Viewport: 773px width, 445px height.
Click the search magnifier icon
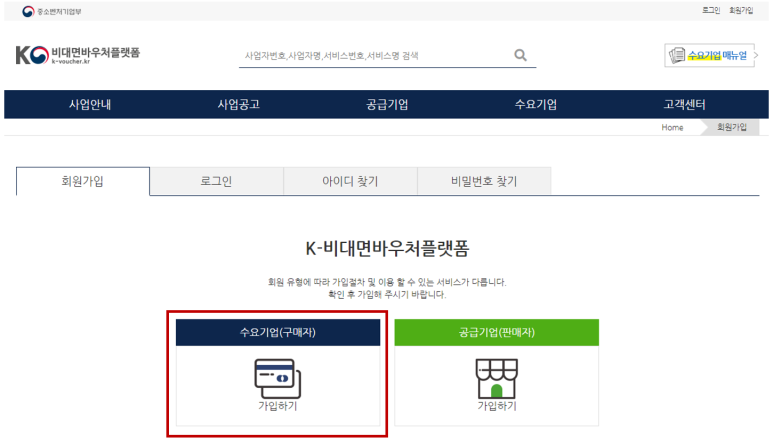point(521,55)
